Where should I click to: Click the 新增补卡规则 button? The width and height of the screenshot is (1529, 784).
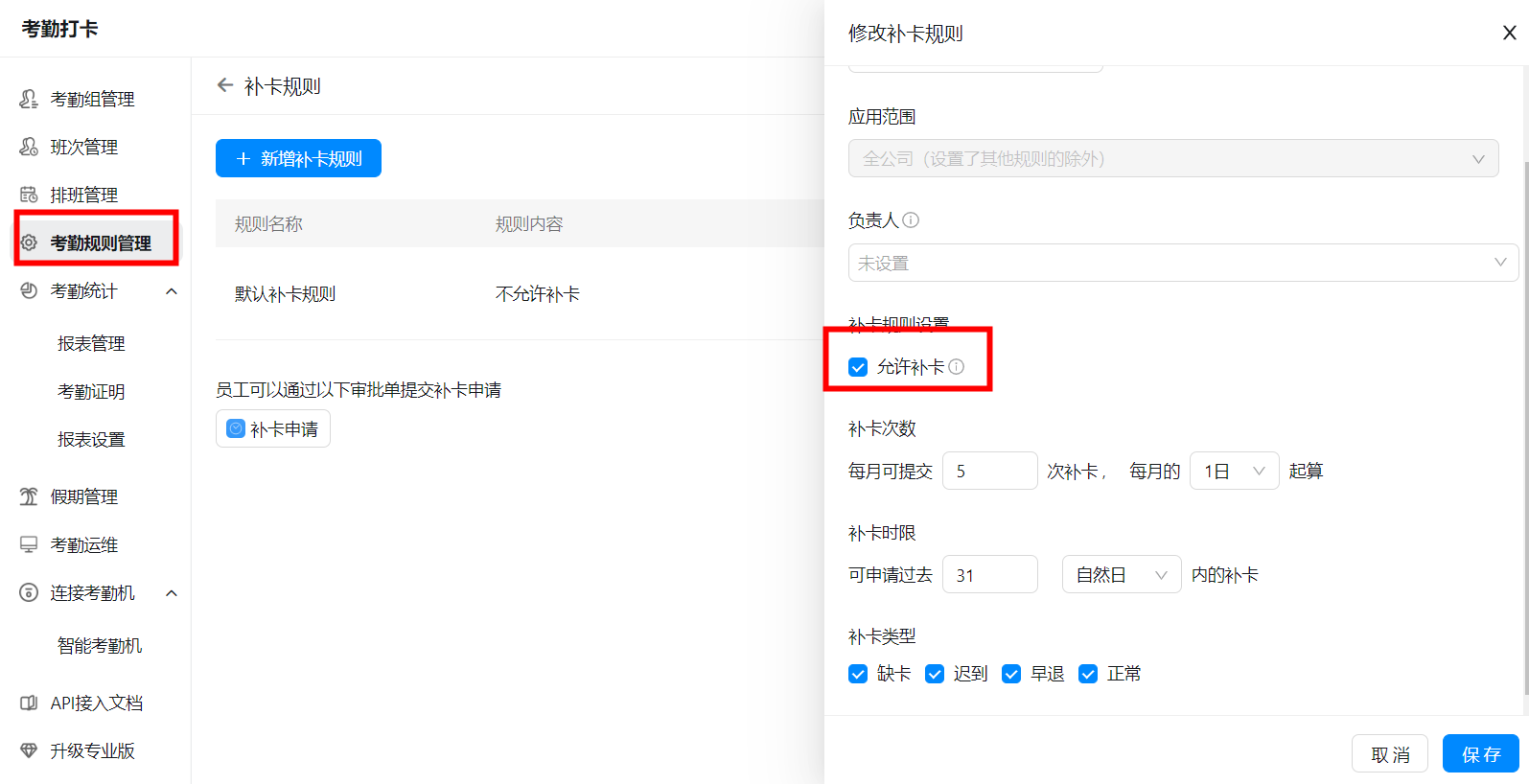(x=298, y=158)
